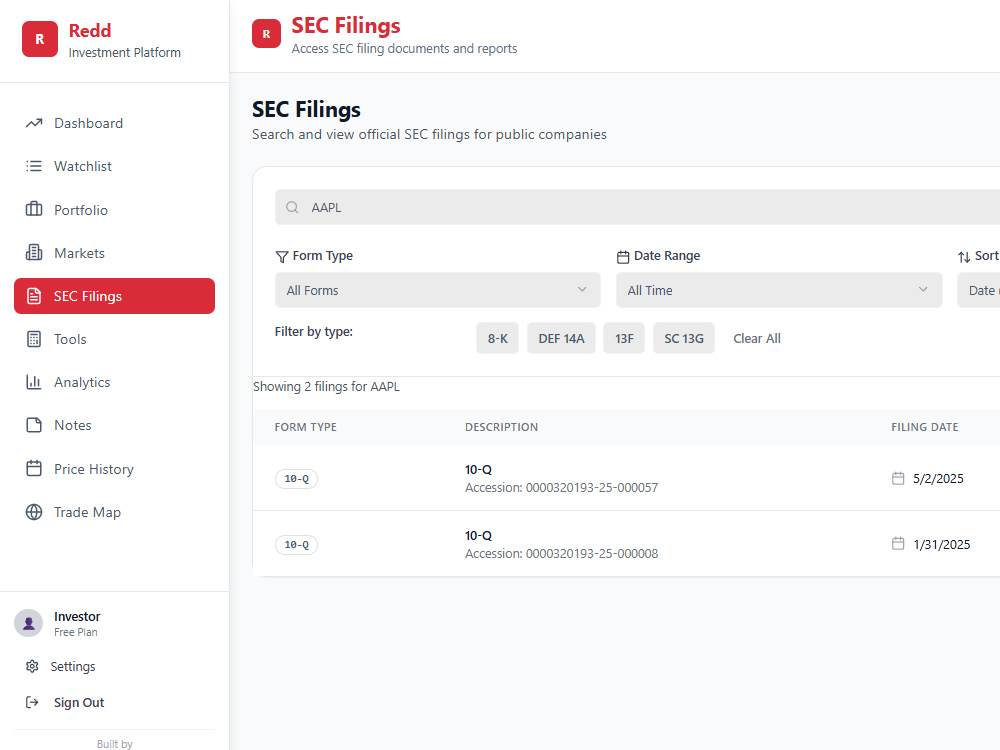Click the Watchlist list icon
Image resolution: width=1000 pixels, height=750 pixels.
pos(34,166)
